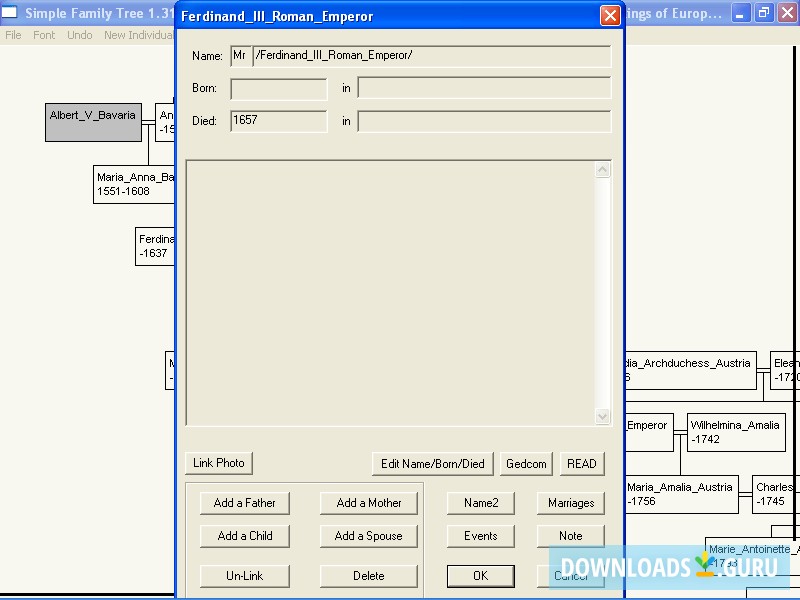Open the File menu
800x600 pixels.
tap(13, 35)
